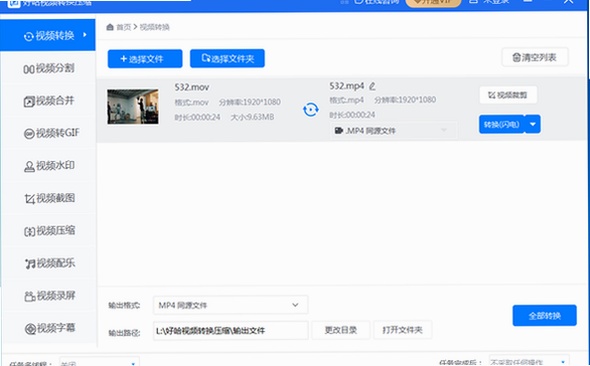Click the 格式:mp4 output format text
590x366 pixels.
[x=347, y=100]
